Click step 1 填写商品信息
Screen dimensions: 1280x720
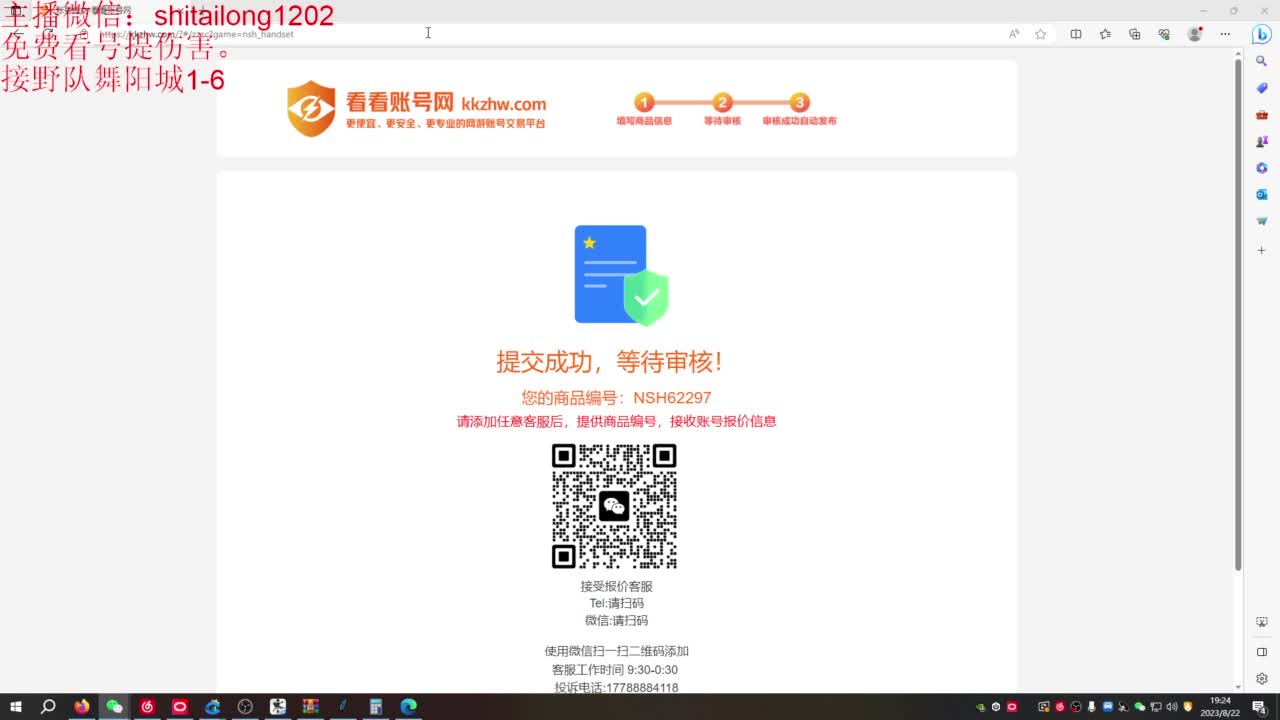tap(644, 110)
